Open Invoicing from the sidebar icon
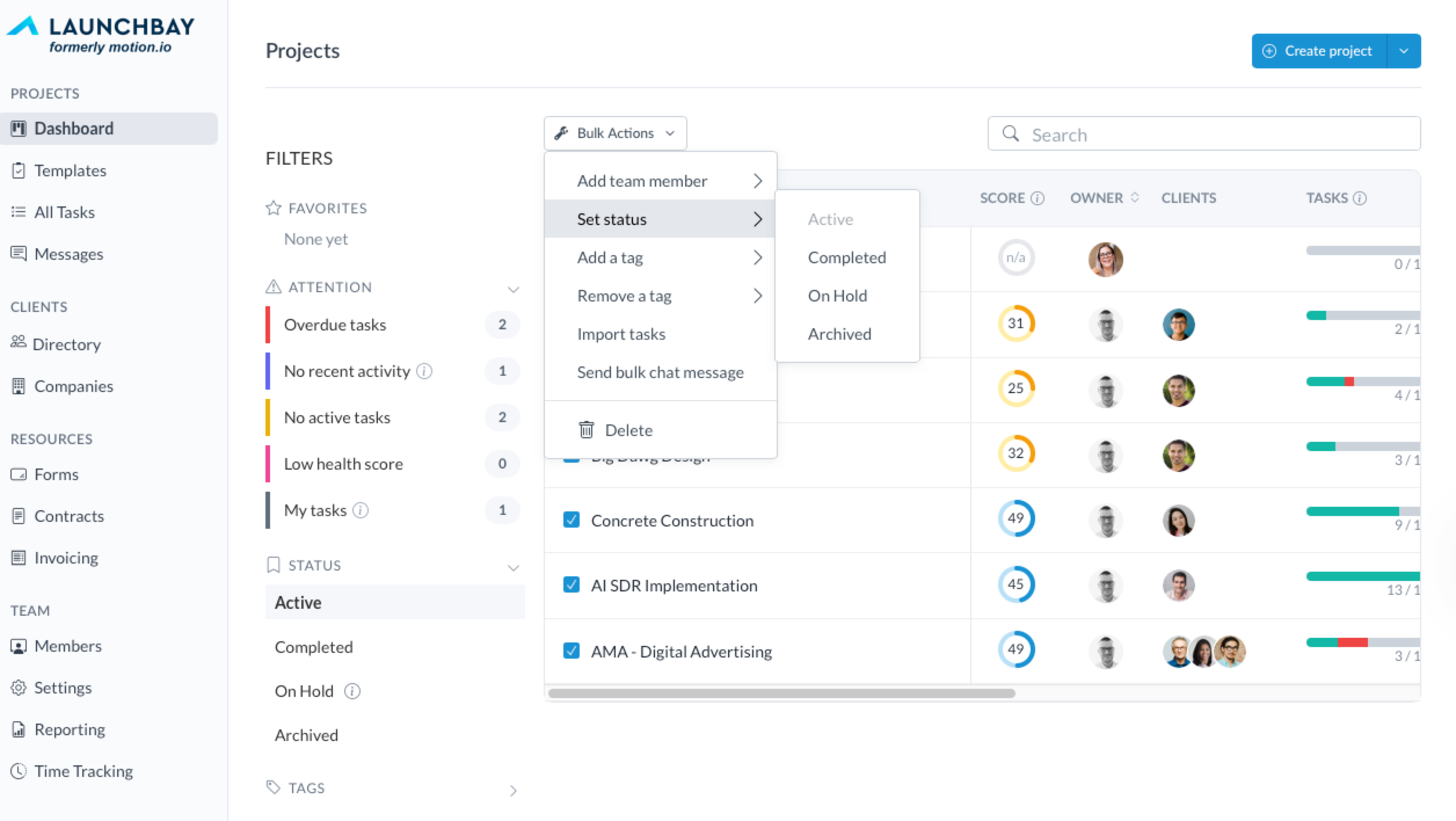Image resolution: width=1456 pixels, height=821 pixels. [19, 558]
